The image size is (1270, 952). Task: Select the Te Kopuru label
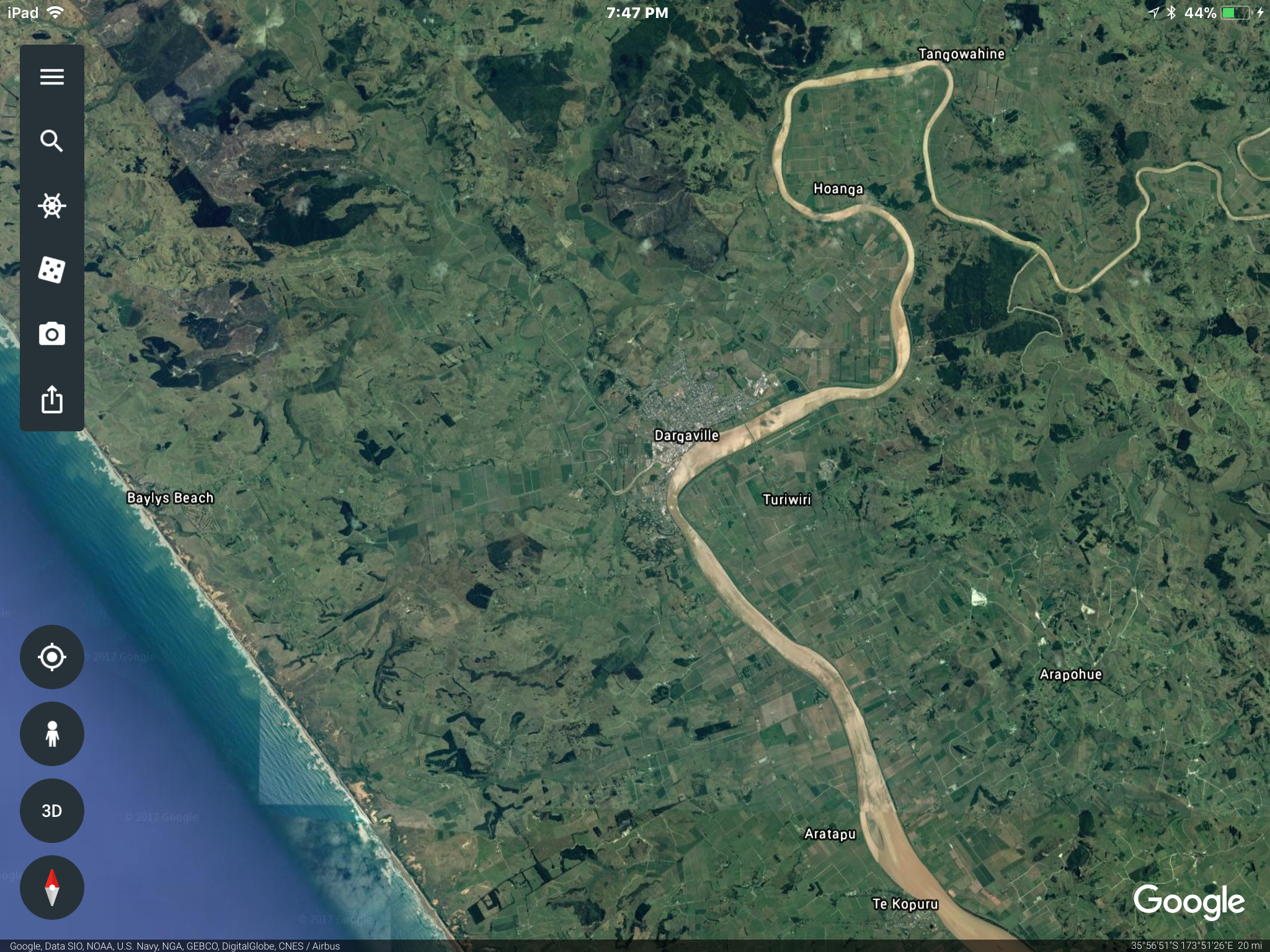(905, 904)
